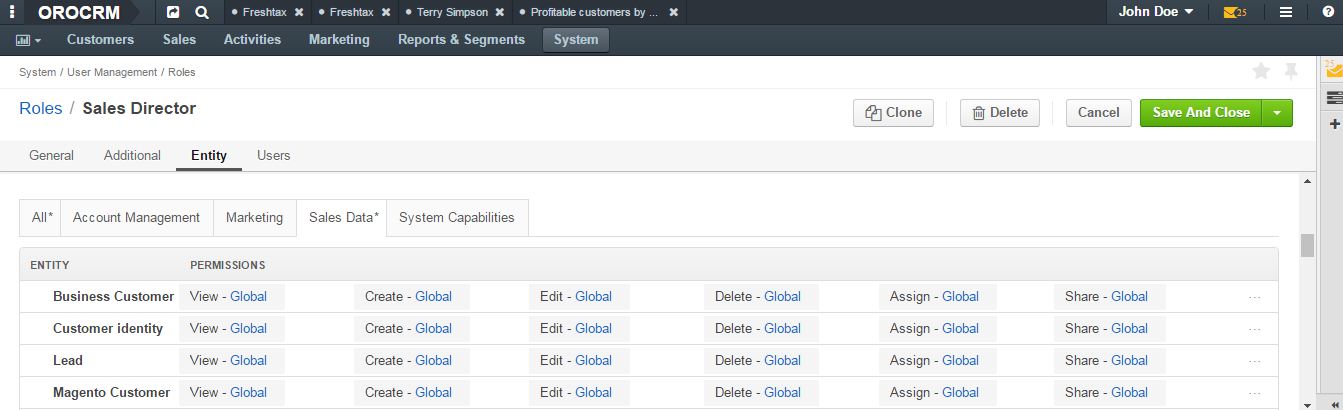Click the Magento Customer entity name

pyautogui.click(x=112, y=392)
